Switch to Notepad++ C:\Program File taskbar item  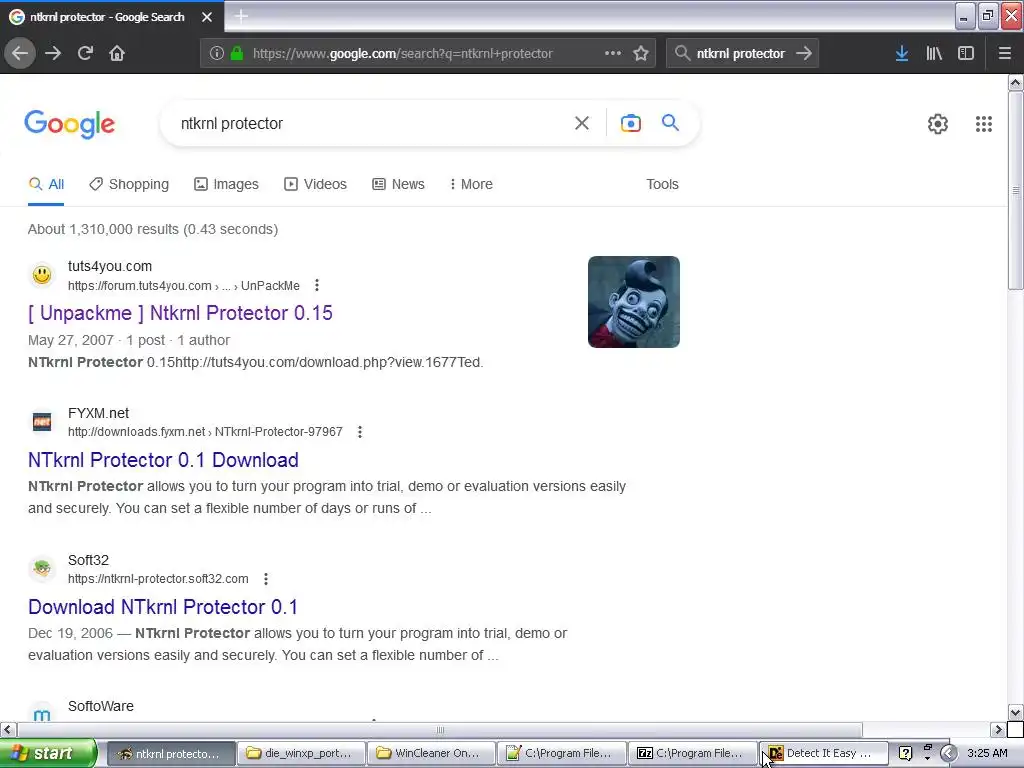562,753
